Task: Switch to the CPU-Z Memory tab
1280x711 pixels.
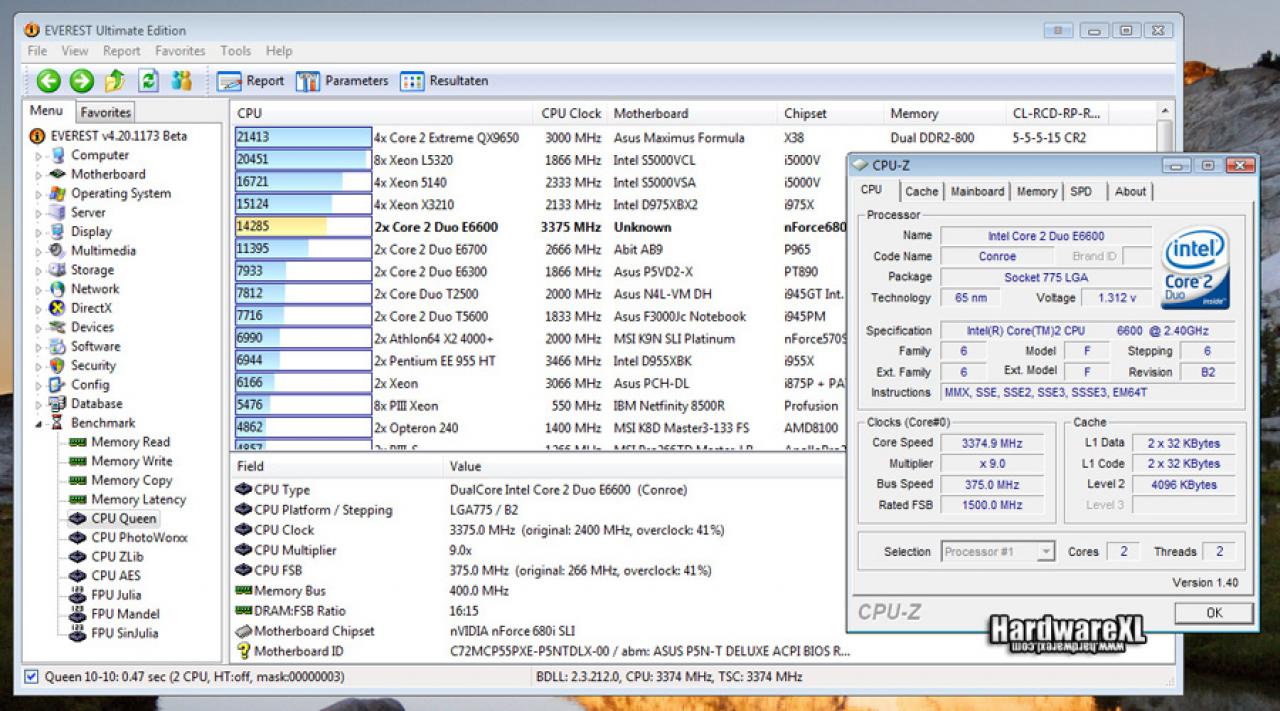Action: pyautogui.click(x=1037, y=191)
